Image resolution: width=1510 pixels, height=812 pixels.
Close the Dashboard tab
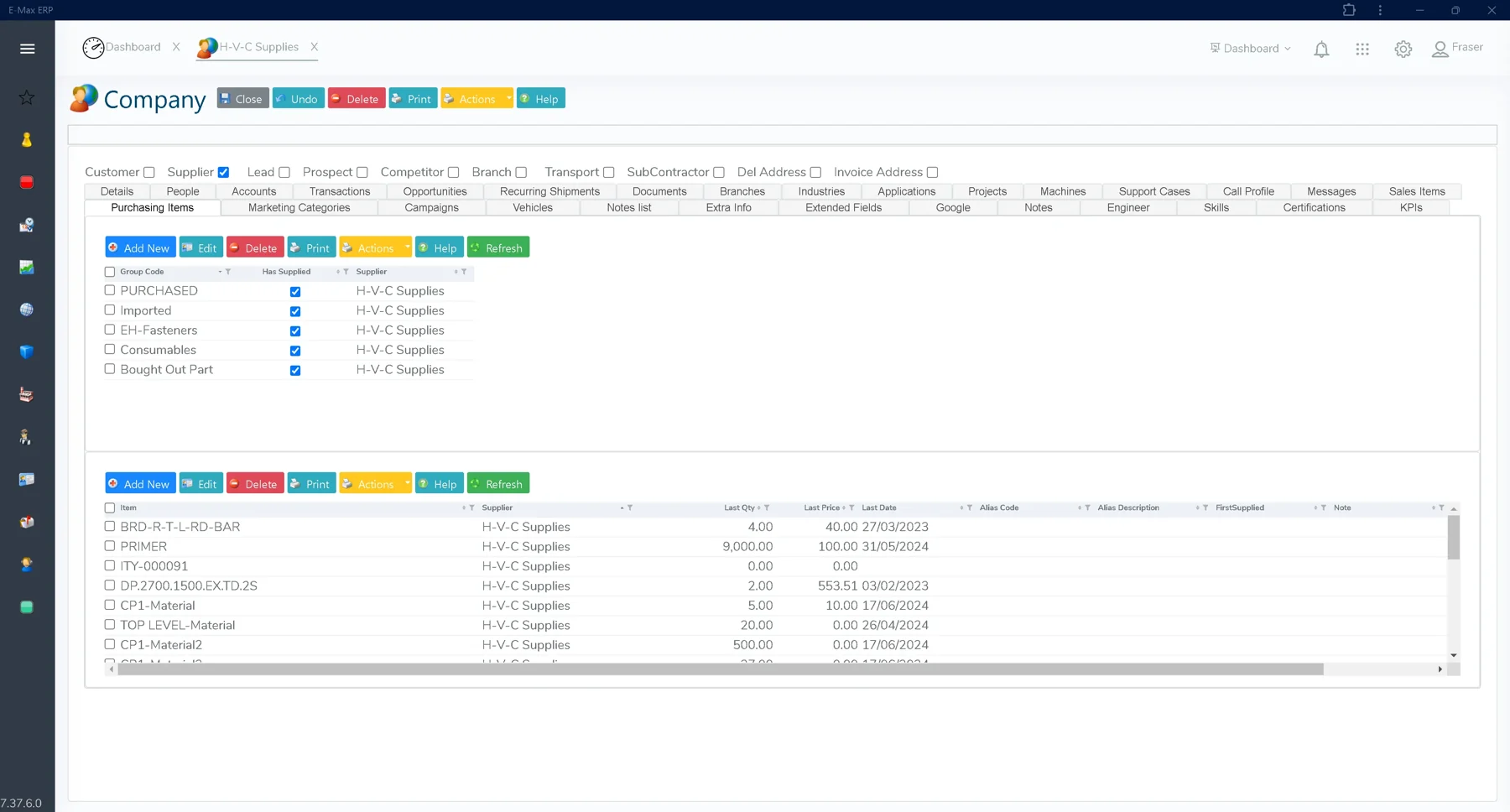176,47
